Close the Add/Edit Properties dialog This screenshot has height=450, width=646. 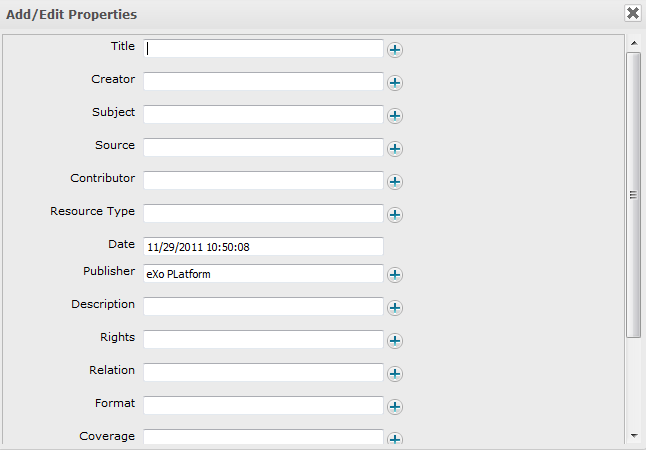[633, 13]
